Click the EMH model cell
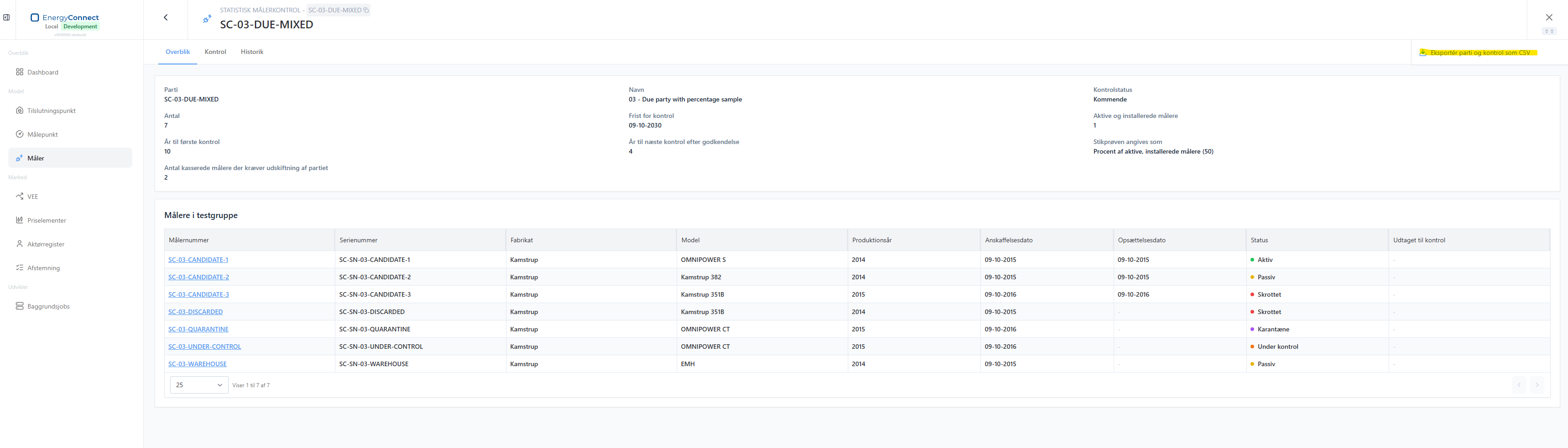 point(762,364)
